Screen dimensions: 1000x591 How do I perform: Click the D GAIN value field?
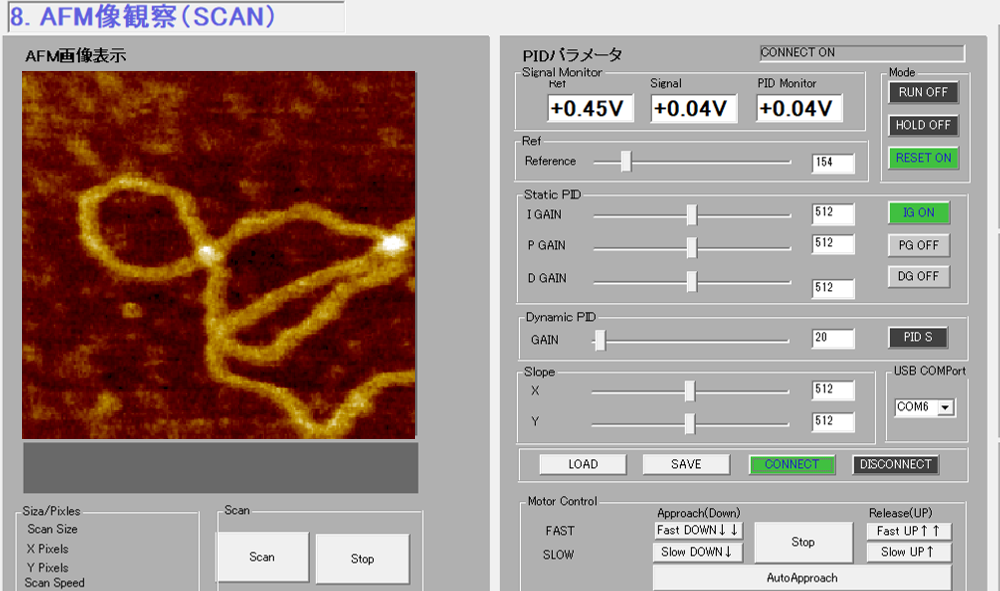click(833, 288)
